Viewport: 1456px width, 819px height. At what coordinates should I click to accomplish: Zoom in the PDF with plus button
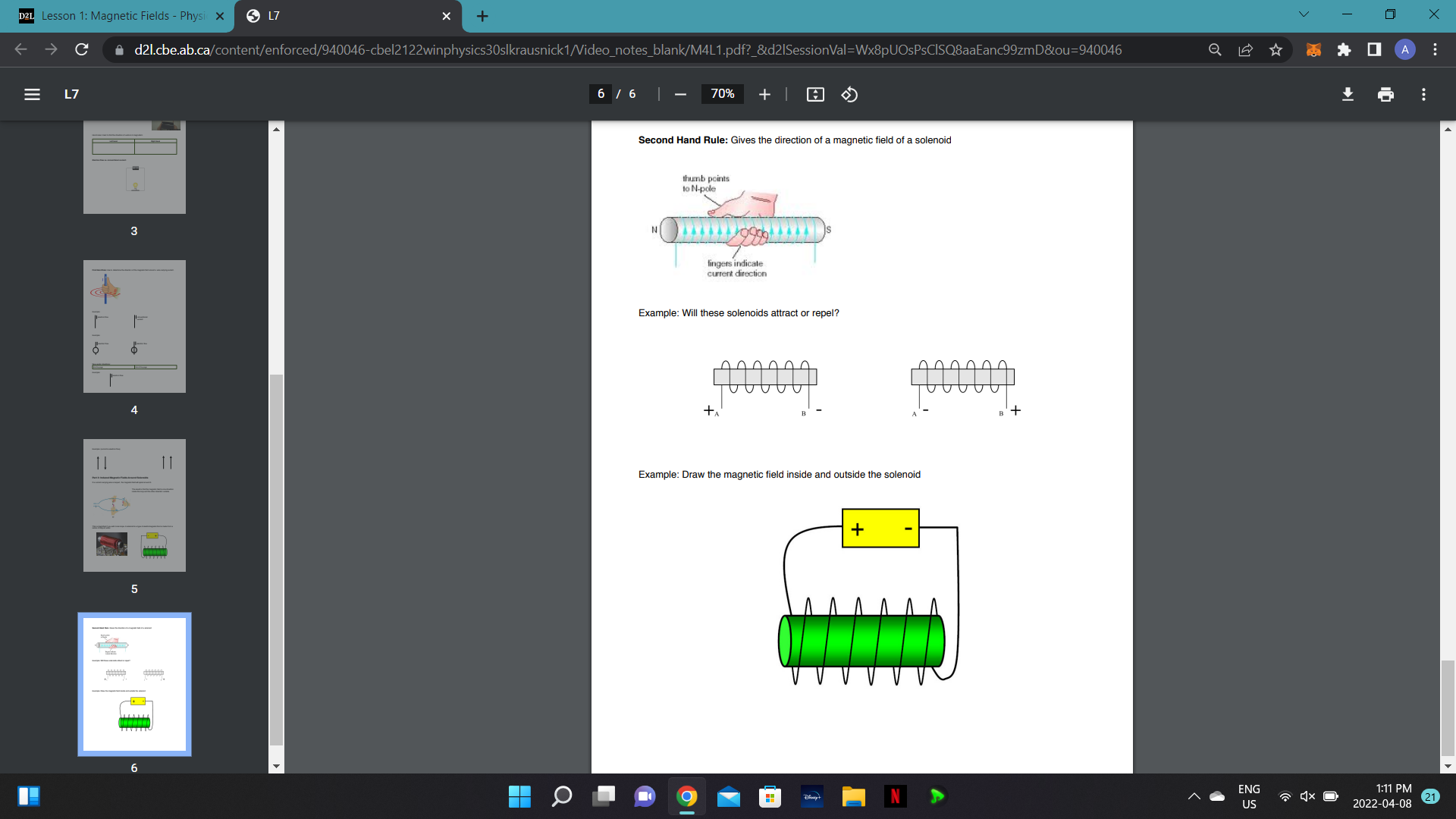[x=764, y=94]
